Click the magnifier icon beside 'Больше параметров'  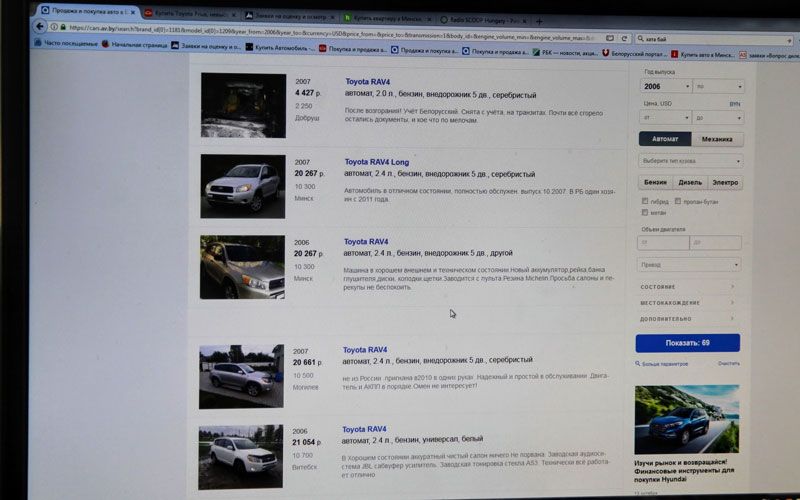point(638,364)
